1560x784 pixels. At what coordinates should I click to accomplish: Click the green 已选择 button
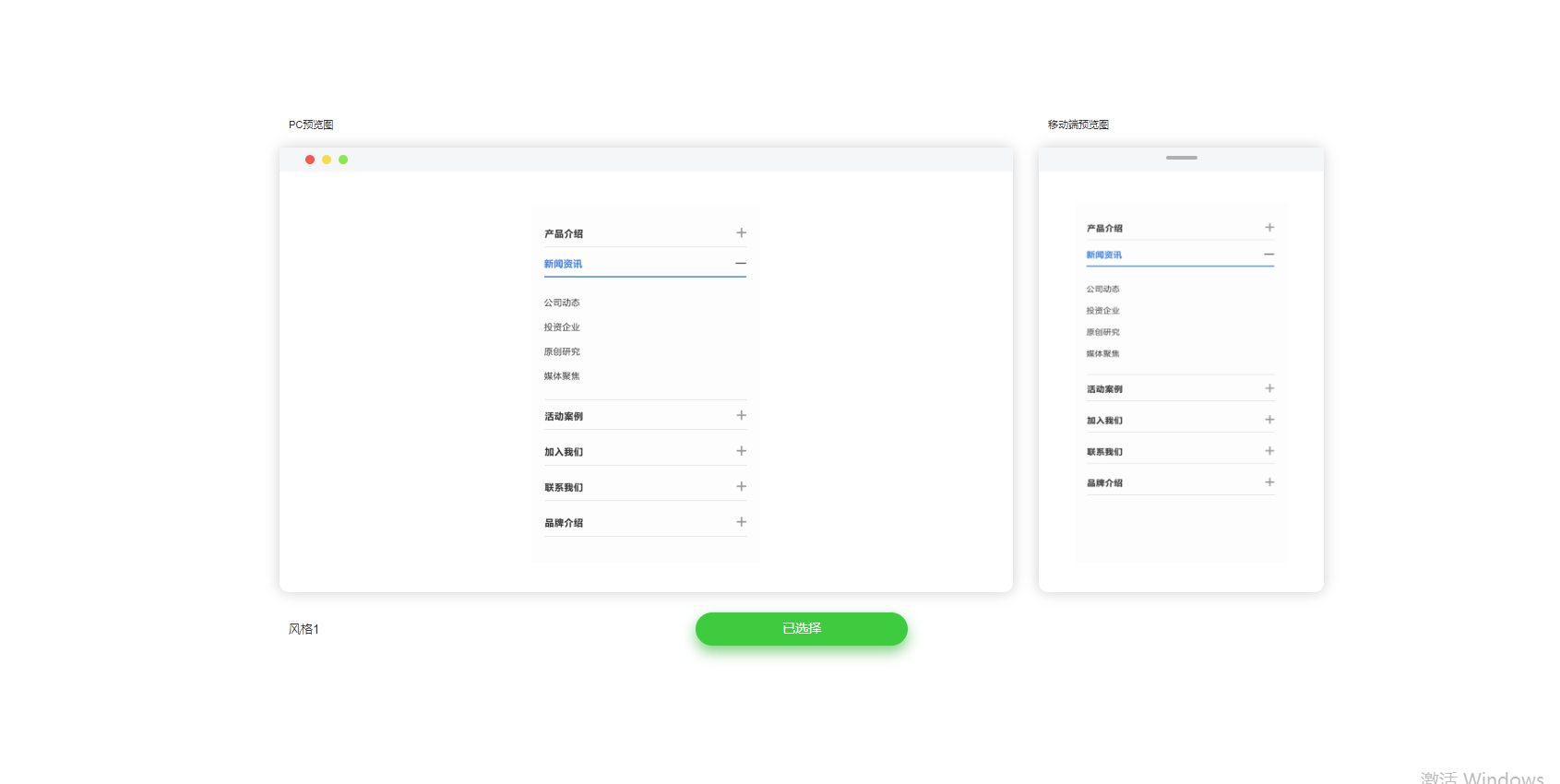pos(801,629)
